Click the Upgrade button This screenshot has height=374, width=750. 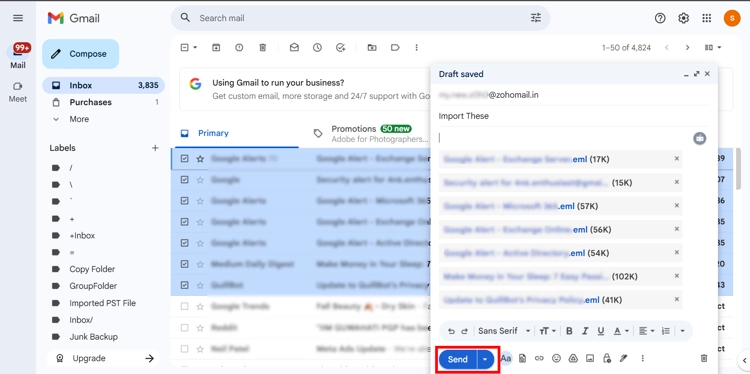103,358
